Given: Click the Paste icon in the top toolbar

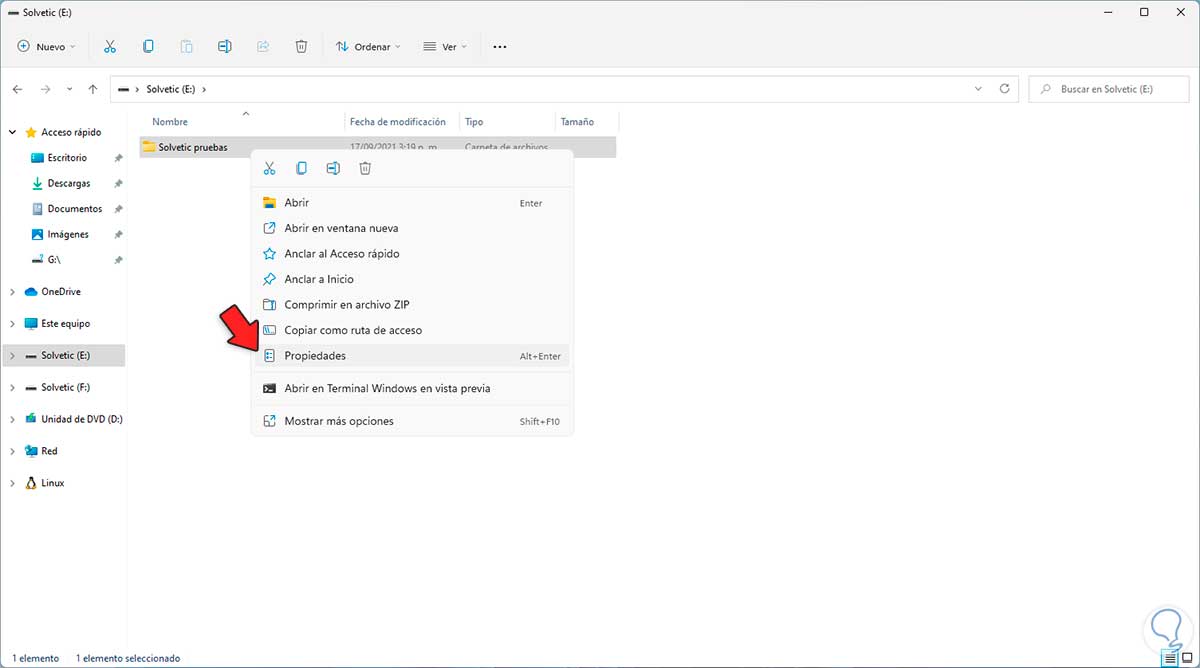Looking at the screenshot, I should (186, 46).
